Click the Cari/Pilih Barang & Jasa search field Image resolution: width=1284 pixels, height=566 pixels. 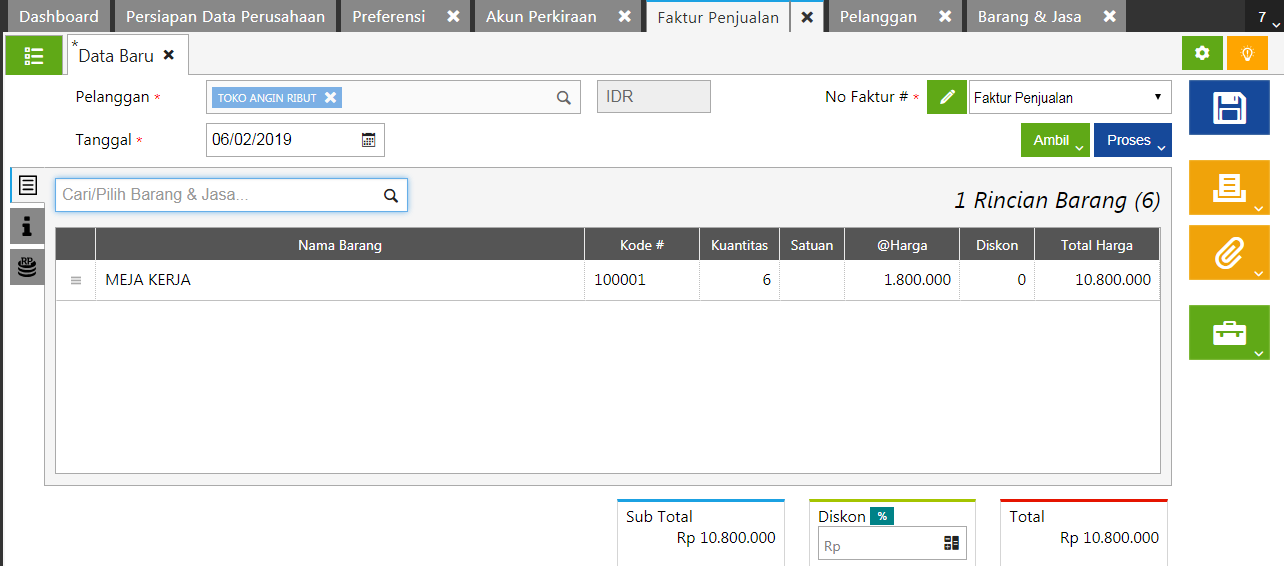pos(220,195)
